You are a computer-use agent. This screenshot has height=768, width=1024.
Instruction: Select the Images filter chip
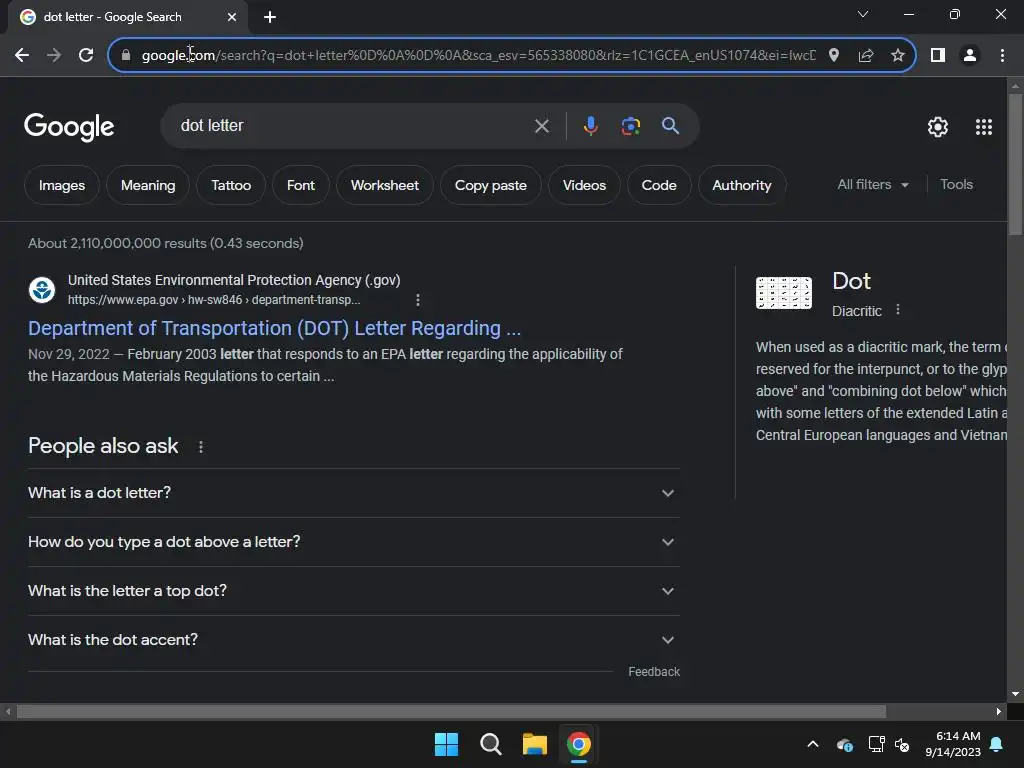pos(62,185)
